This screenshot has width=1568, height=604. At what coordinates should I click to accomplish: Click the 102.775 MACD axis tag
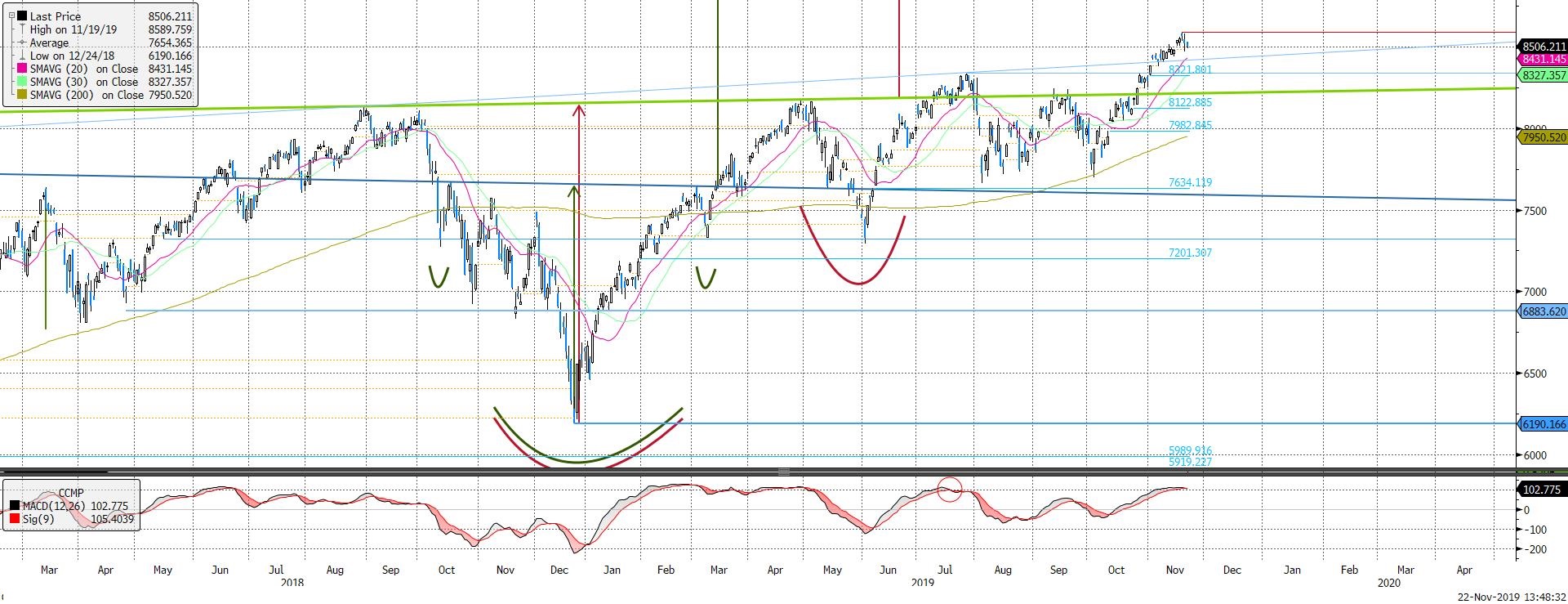1542,490
